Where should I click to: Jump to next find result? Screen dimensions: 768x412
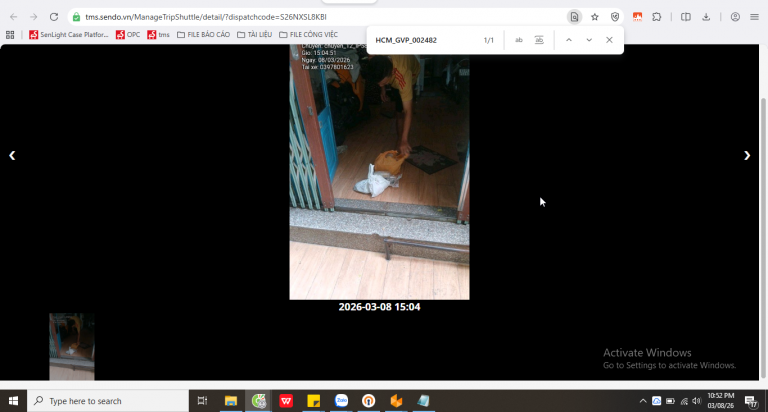pyautogui.click(x=589, y=40)
